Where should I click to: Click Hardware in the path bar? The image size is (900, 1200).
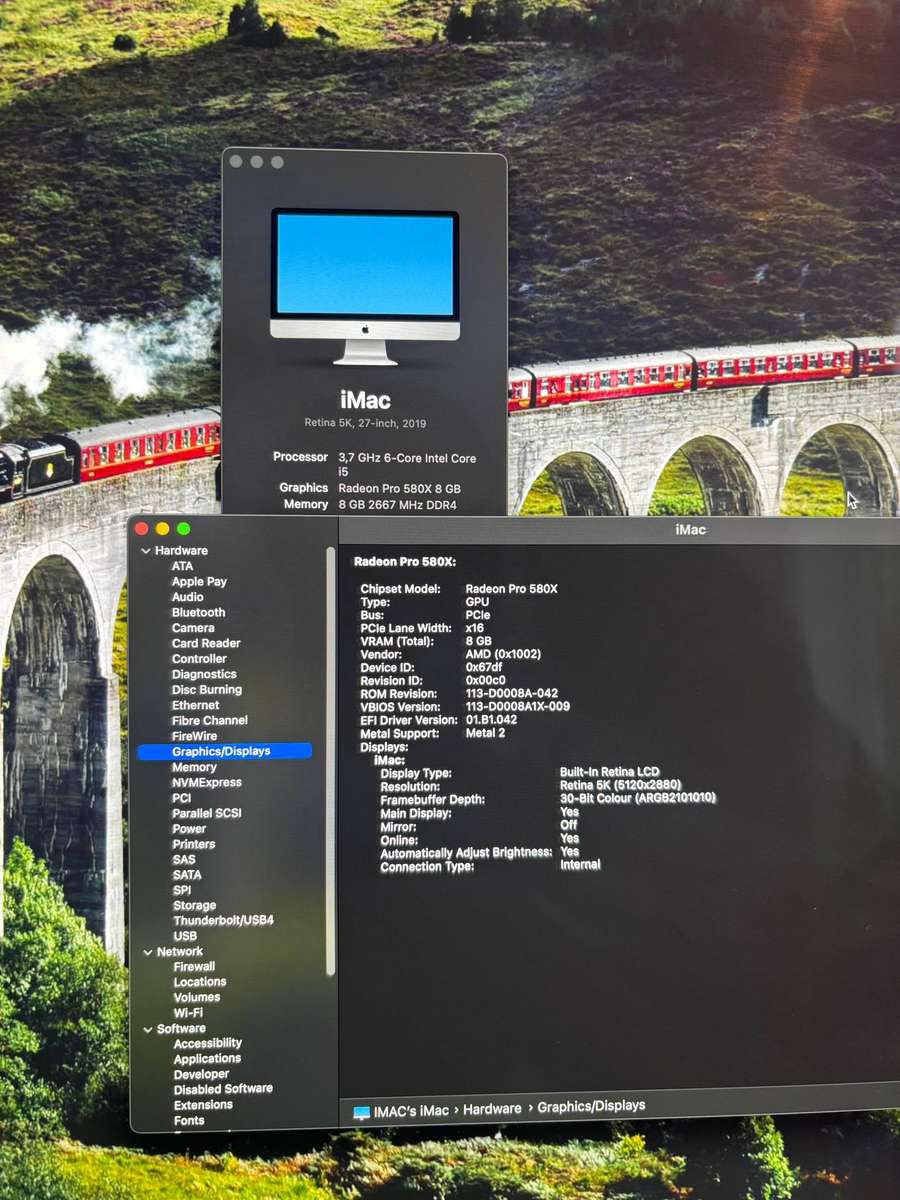point(492,1109)
